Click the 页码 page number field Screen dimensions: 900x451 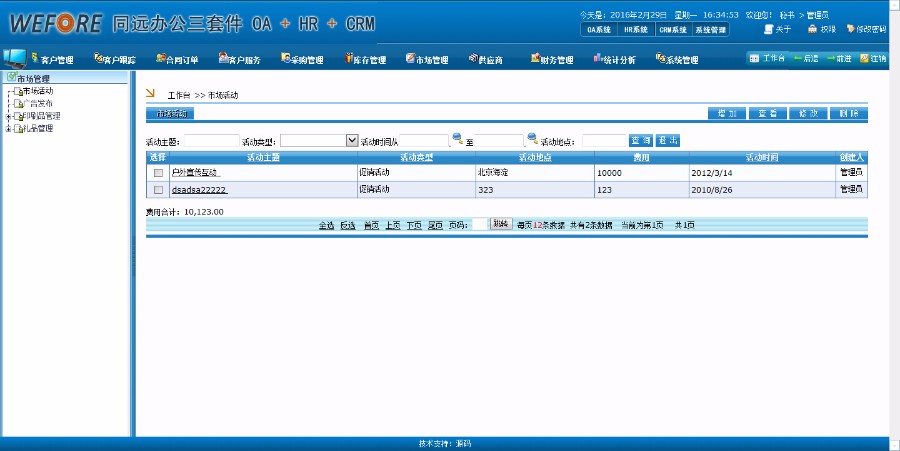point(480,224)
